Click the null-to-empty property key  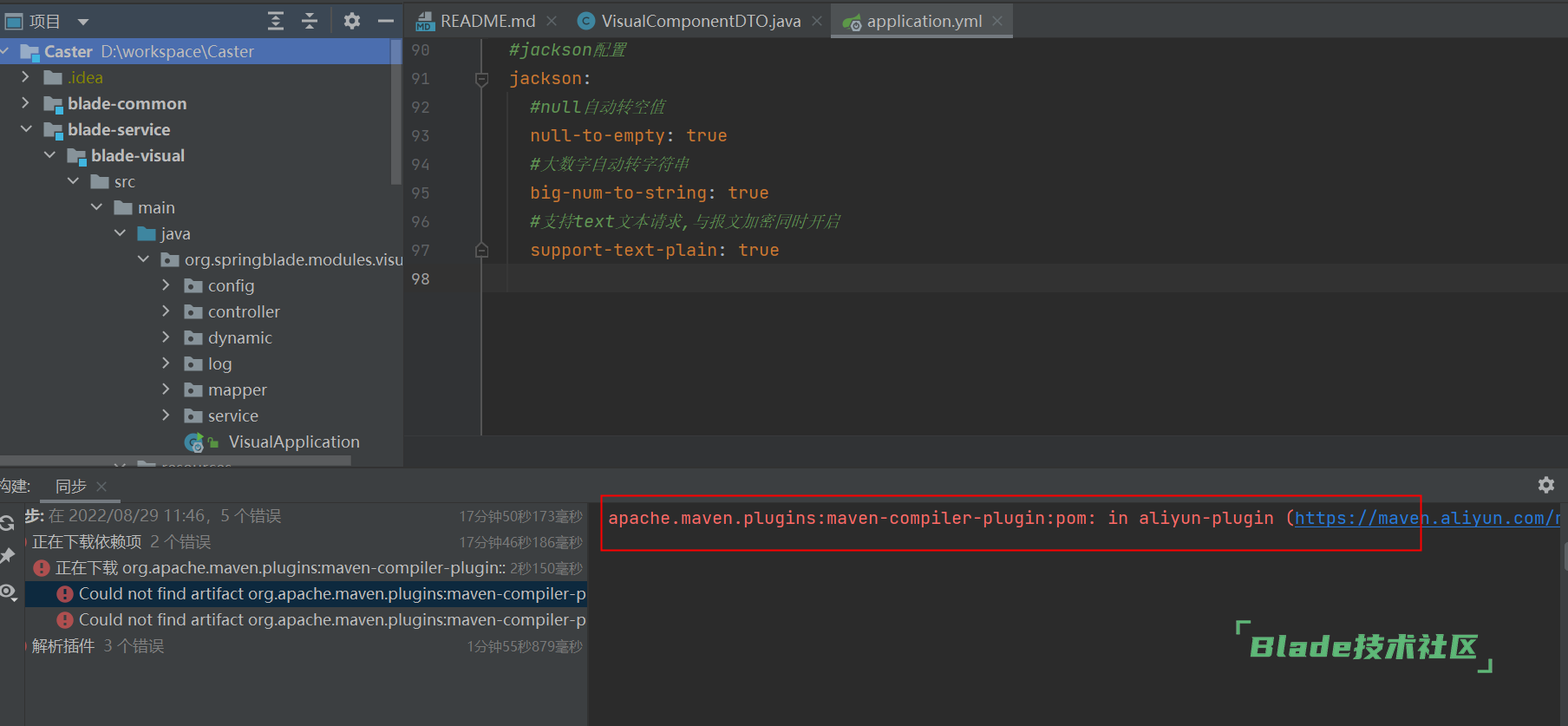click(x=597, y=135)
